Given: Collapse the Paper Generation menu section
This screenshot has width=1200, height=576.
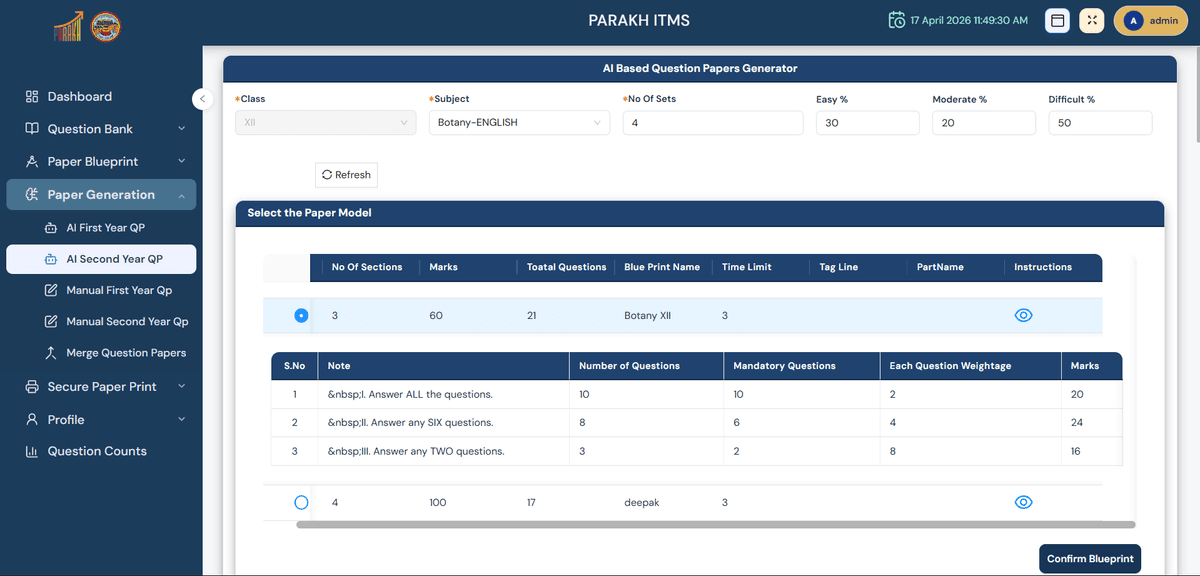Looking at the screenshot, I should pyautogui.click(x=181, y=195).
